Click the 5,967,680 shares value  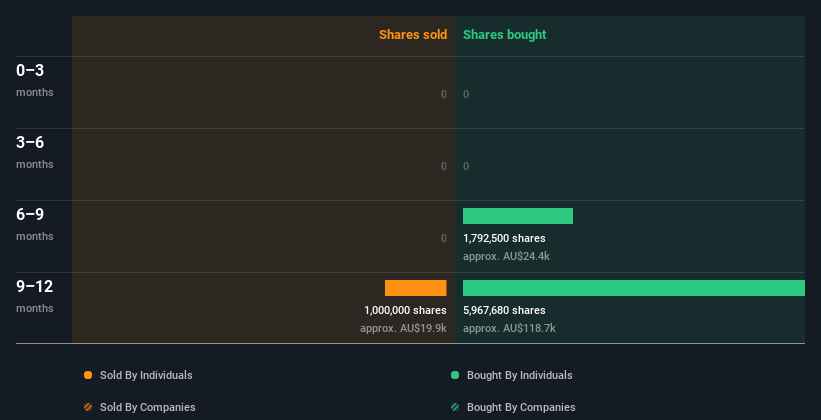(x=504, y=310)
